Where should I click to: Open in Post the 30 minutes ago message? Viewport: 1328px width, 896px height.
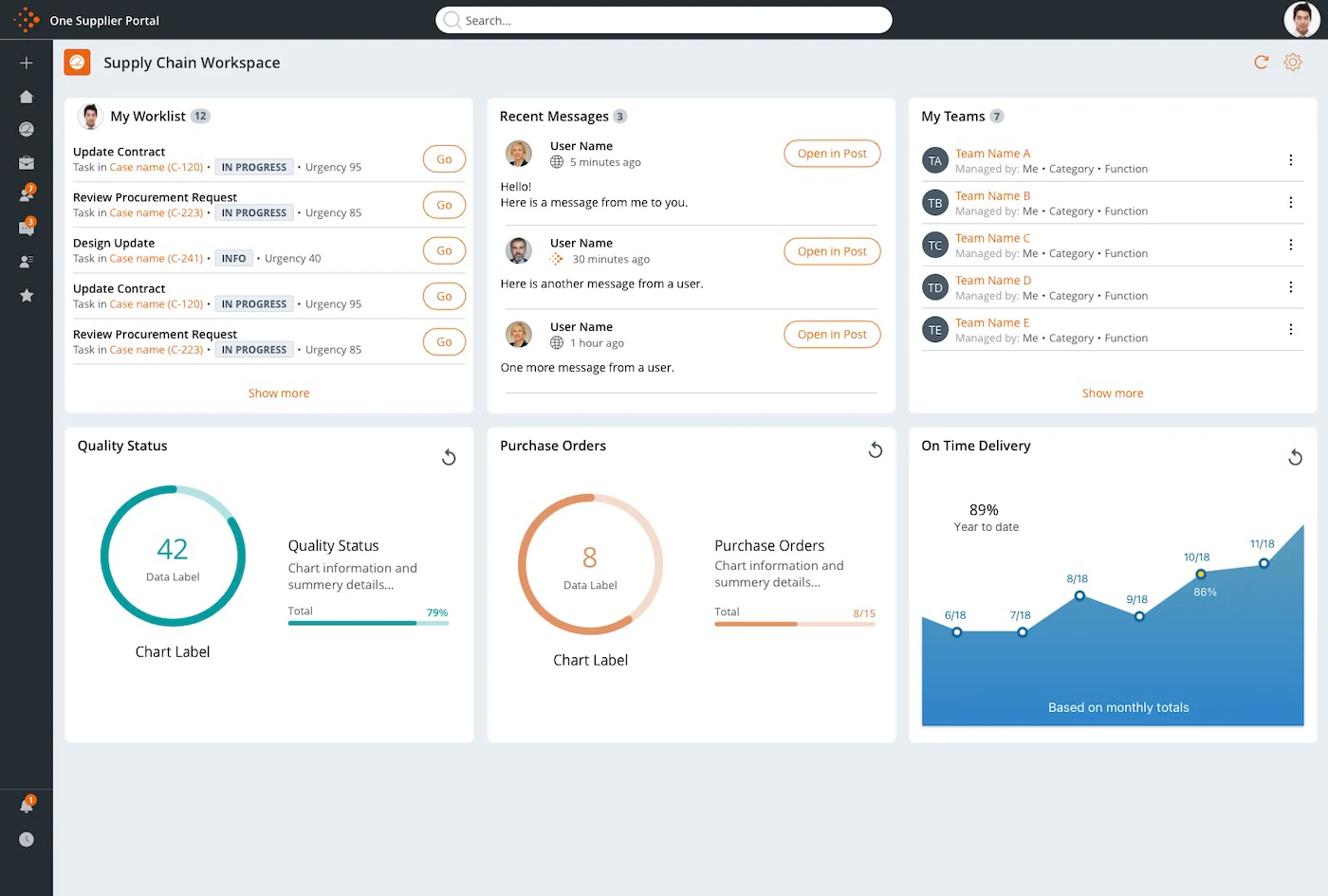pos(832,251)
